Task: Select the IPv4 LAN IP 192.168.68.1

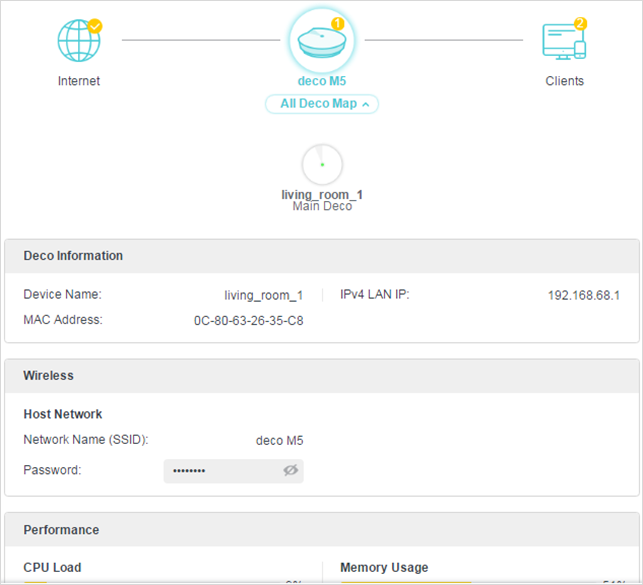Action: [584, 295]
